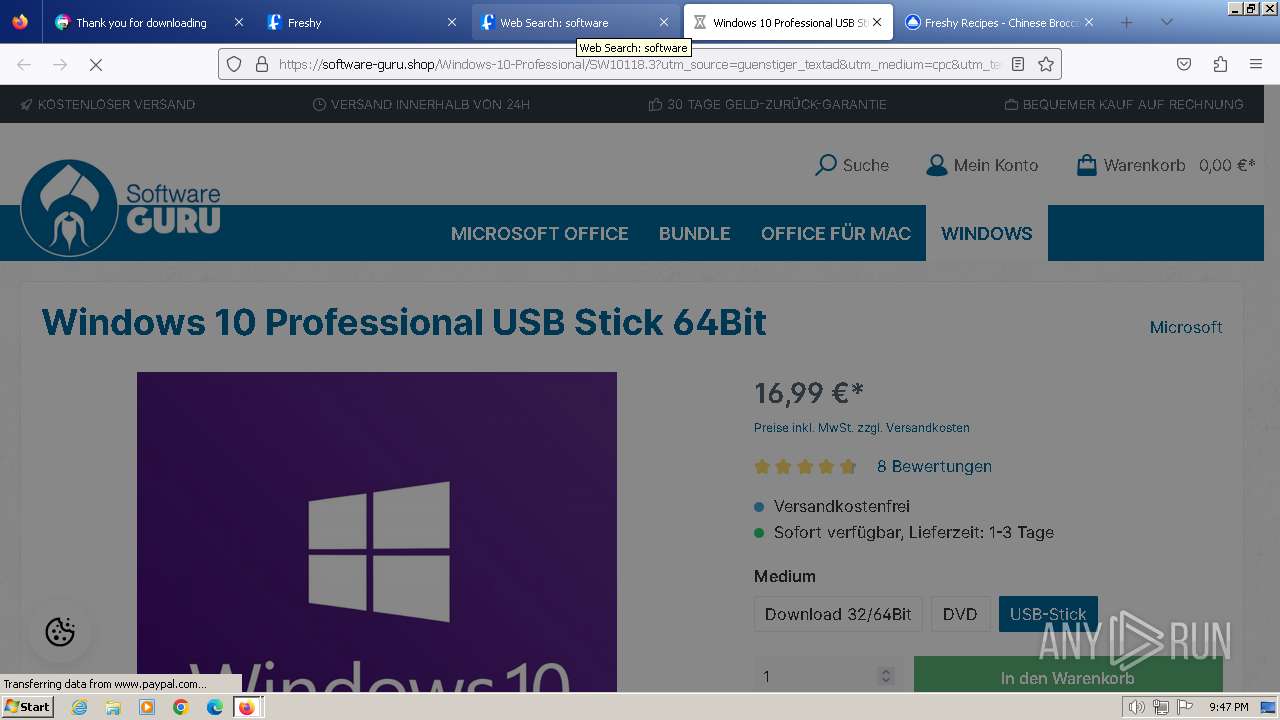
Task: Launch Microsoft Edge from the taskbar
Action: [x=215, y=707]
